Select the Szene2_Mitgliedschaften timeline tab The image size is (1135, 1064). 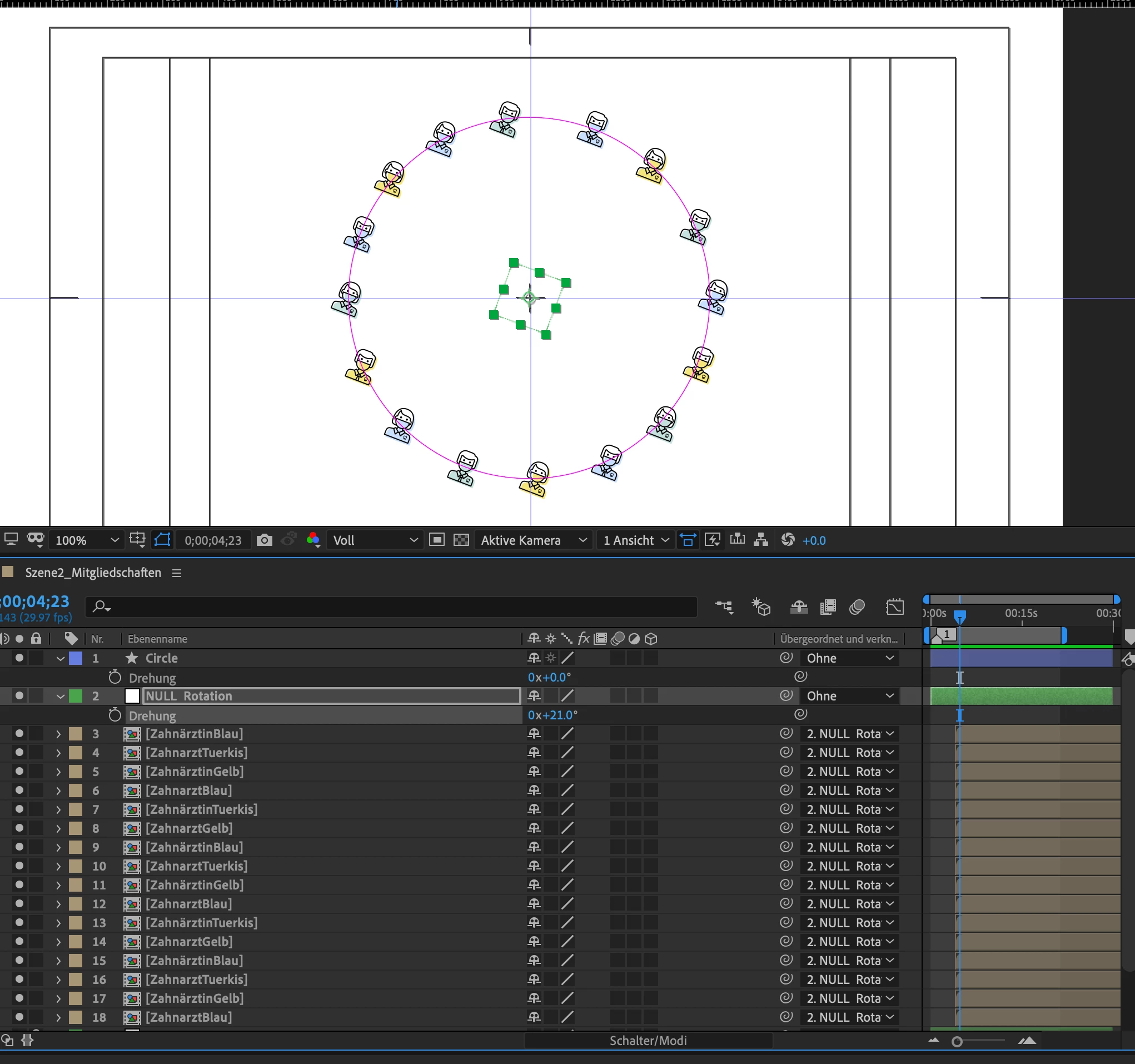[x=93, y=573]
